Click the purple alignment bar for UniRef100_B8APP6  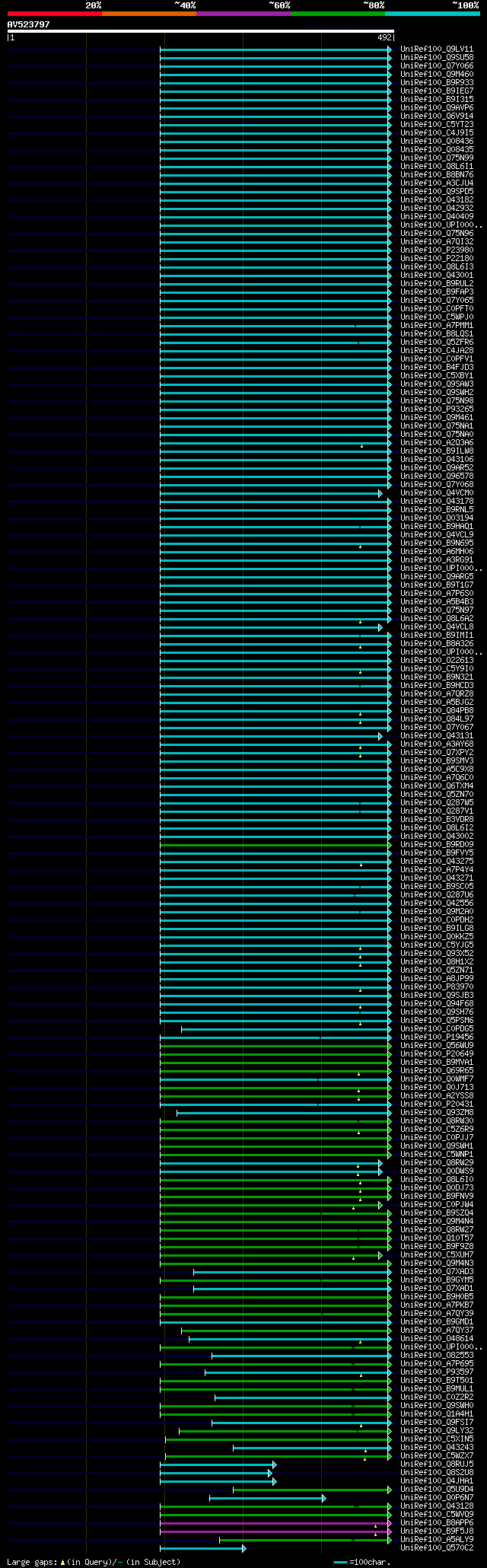click(x=275, y=1523)
